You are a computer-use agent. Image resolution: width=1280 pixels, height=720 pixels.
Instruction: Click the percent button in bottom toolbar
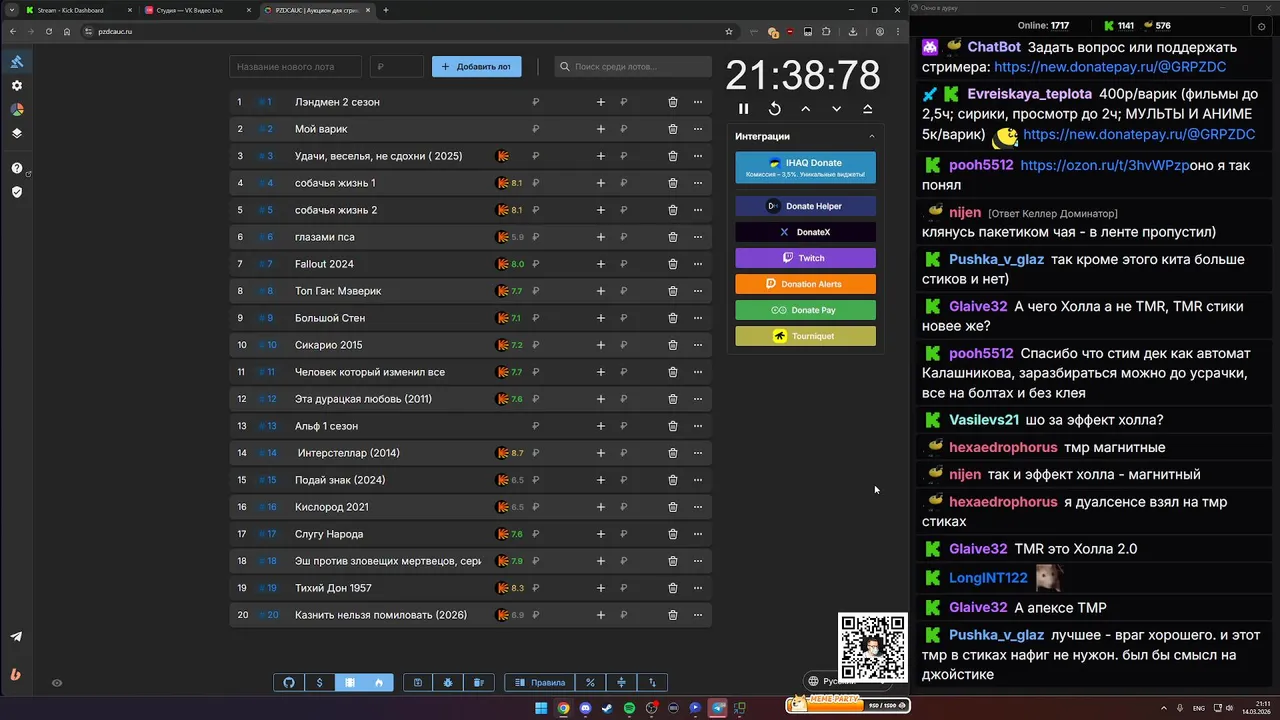coord(591,683)
